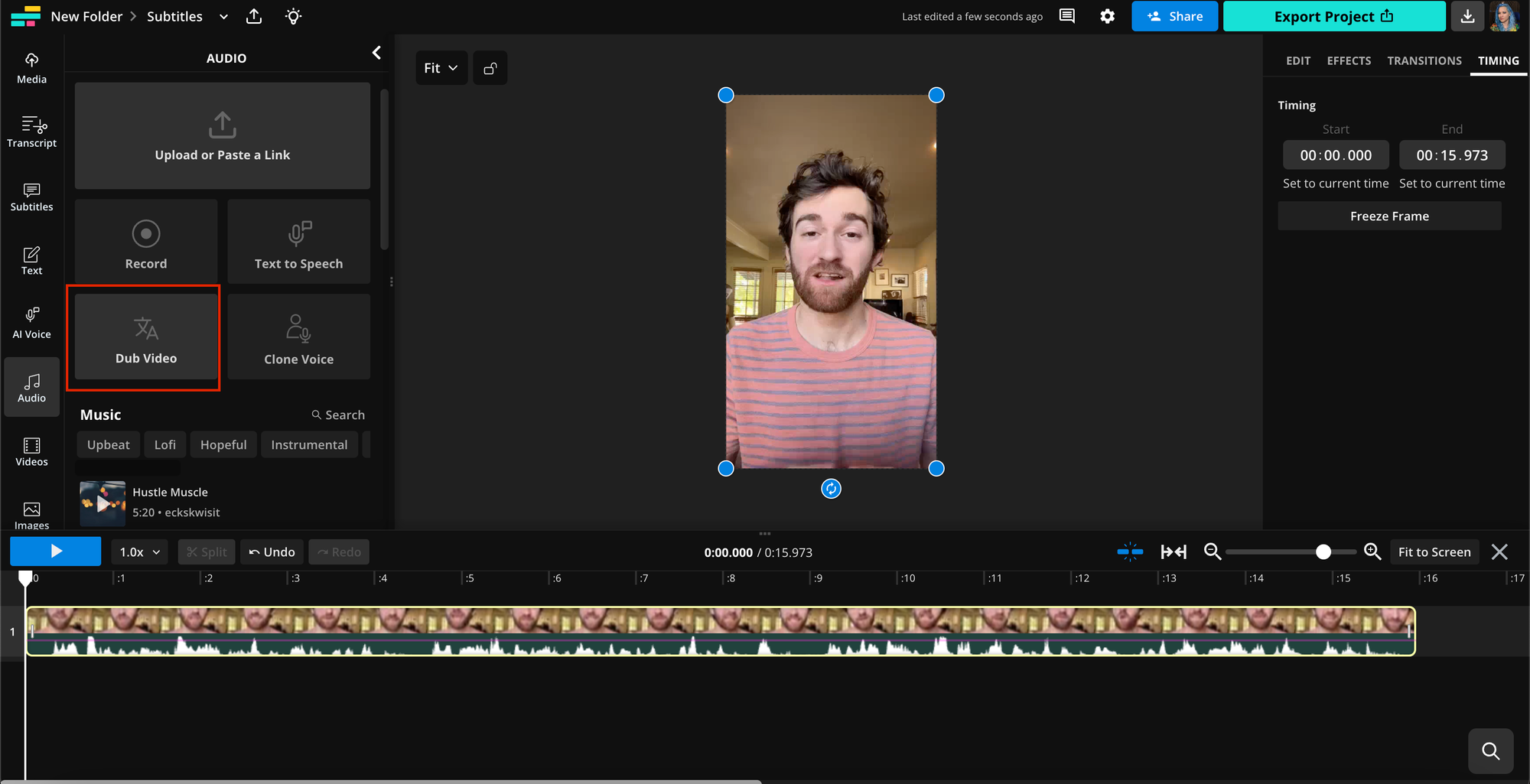Close the timeline with the X icon

pos(1499,551)
